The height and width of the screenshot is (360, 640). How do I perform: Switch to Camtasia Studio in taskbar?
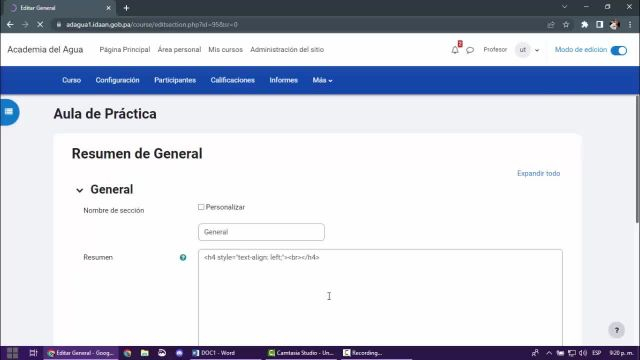pyautogui.click(x=301, y=353)
